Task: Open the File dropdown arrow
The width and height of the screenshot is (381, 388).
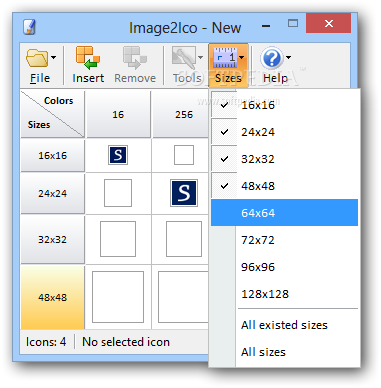Action: (54, 58)
